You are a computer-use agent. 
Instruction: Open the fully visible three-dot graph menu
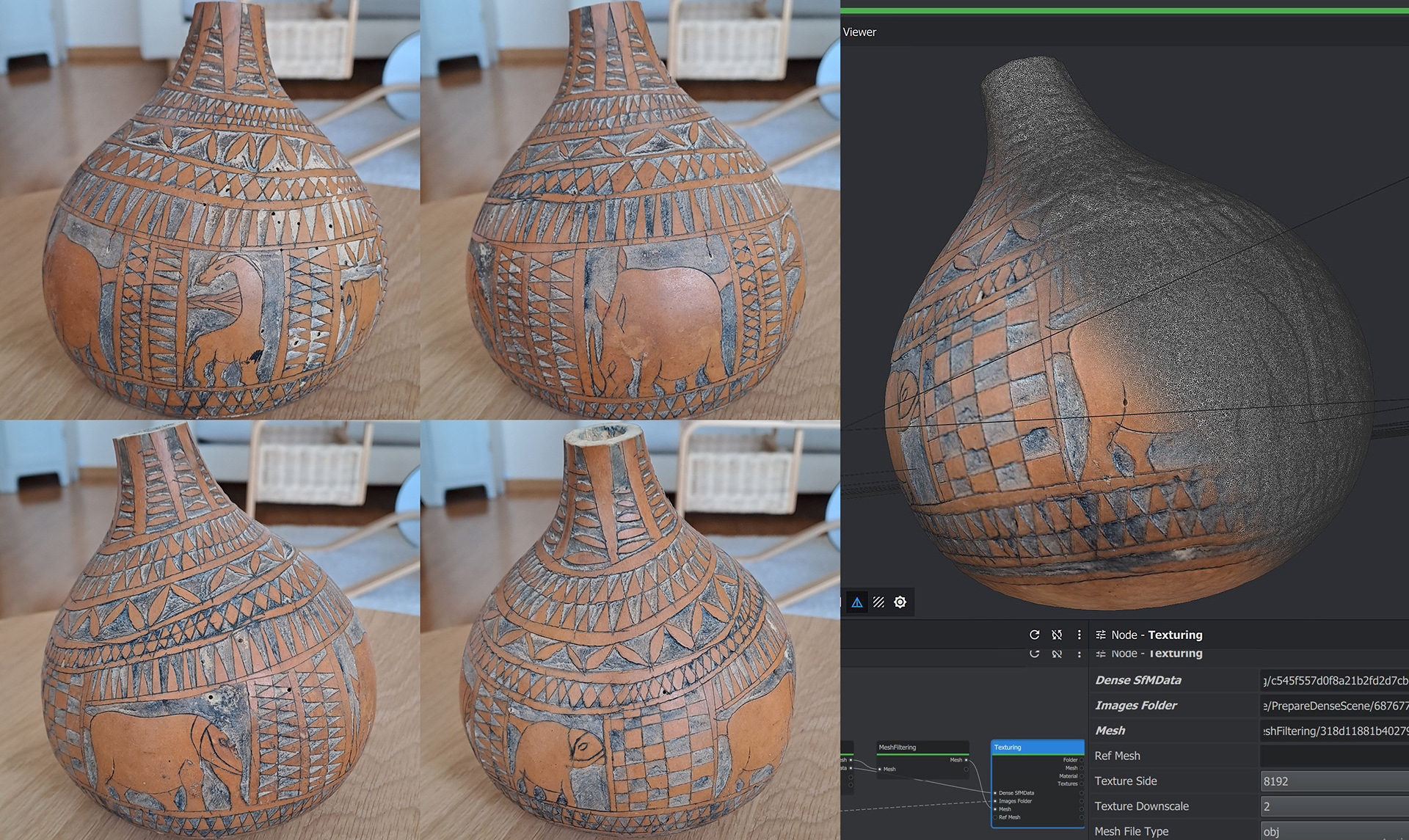(1079, 635)
